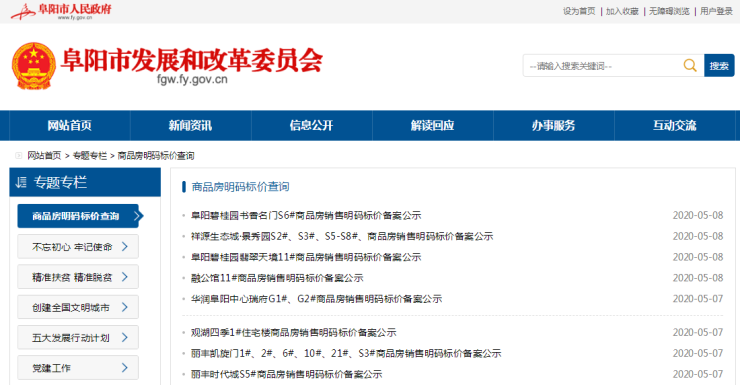This screenshot has height=385, width=740.
Task: Select 五大发展行动计划 sidebar item
Action: click(78, 337)
